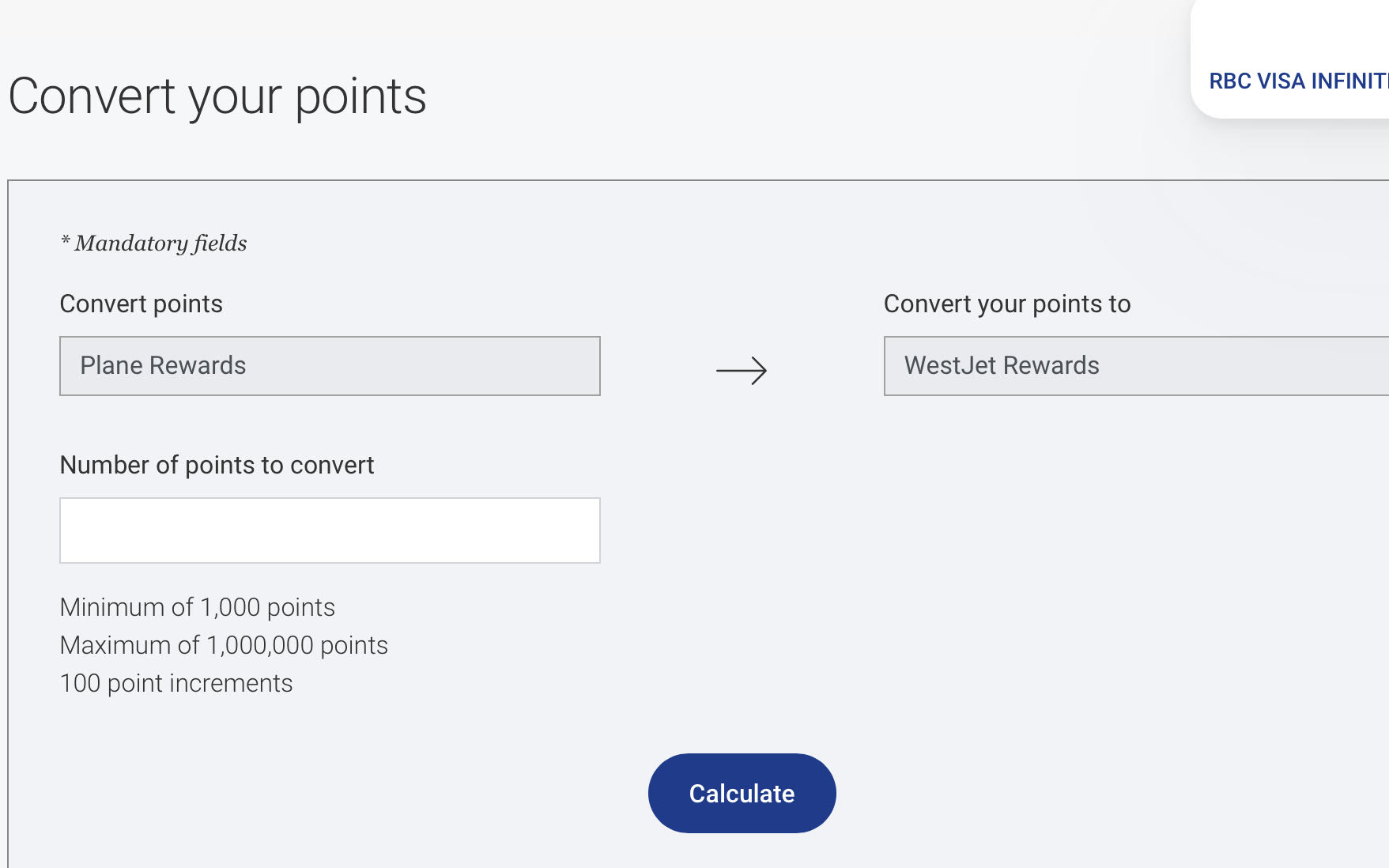Submit the conversion with Calculate
The height and width of the screenshot is (868, 1389).
(x=742, y=792)
